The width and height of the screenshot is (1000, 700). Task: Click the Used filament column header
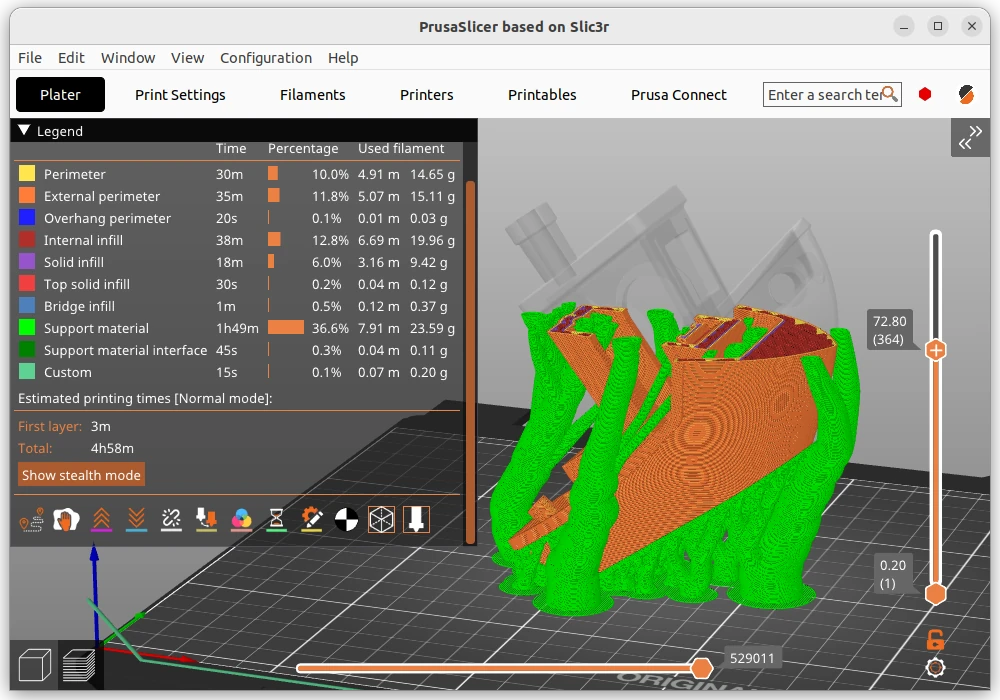[x=401, y=148]
